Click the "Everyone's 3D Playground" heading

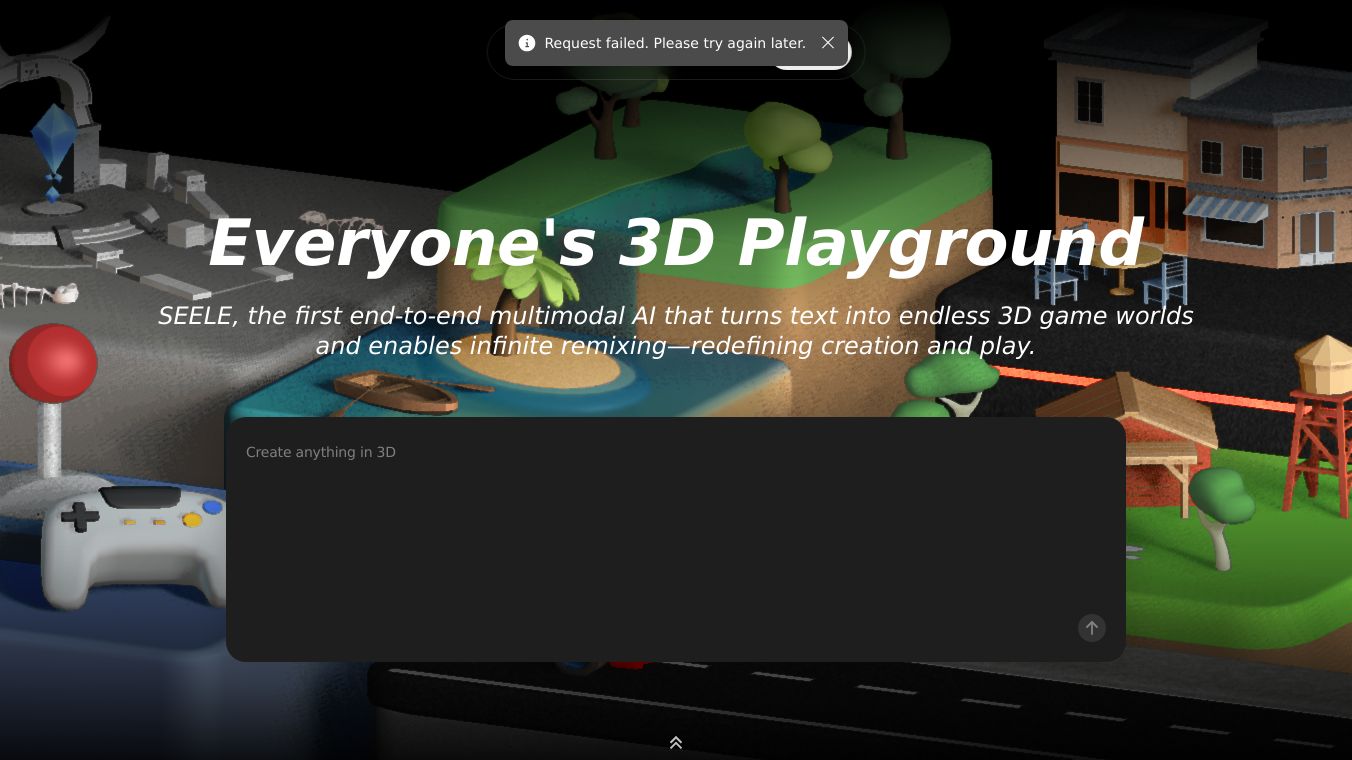(675, 243)
